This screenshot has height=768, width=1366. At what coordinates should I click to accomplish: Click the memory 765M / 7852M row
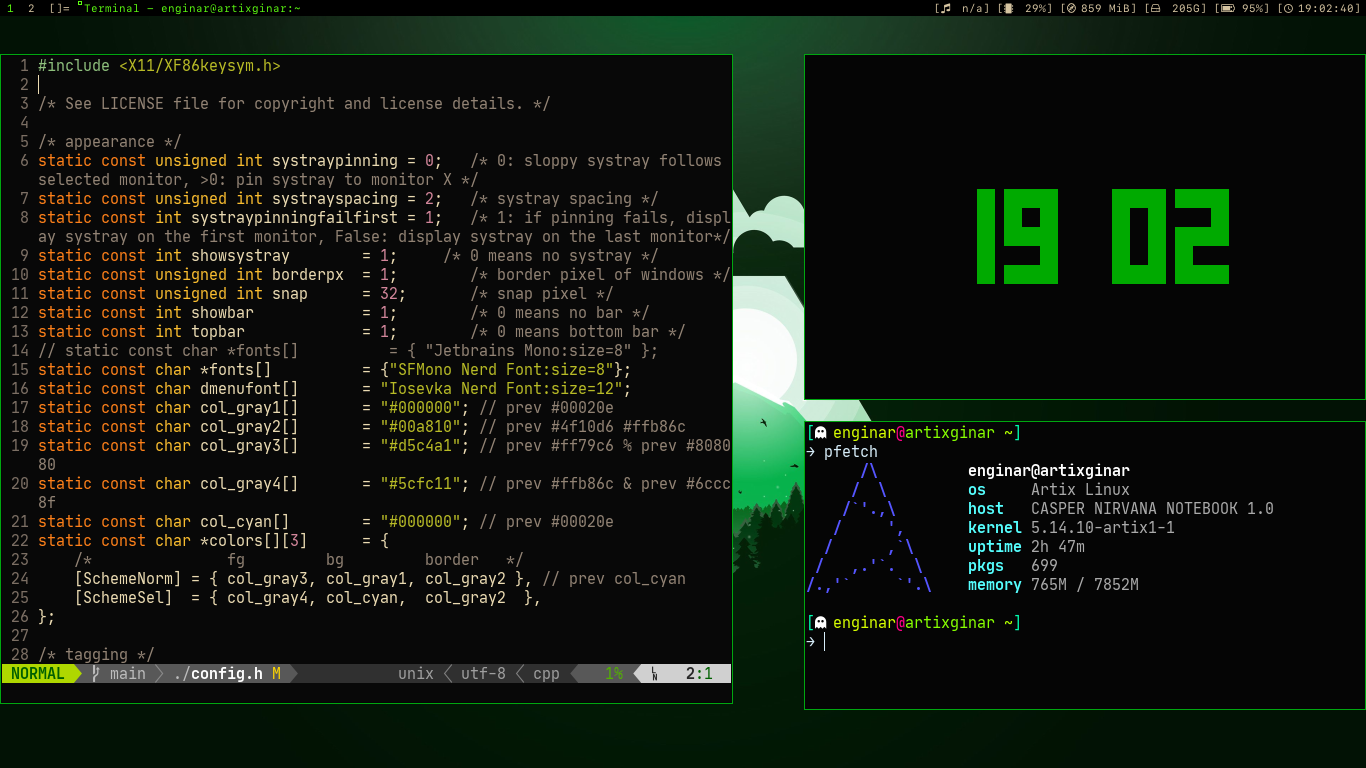click(1053, 585)
